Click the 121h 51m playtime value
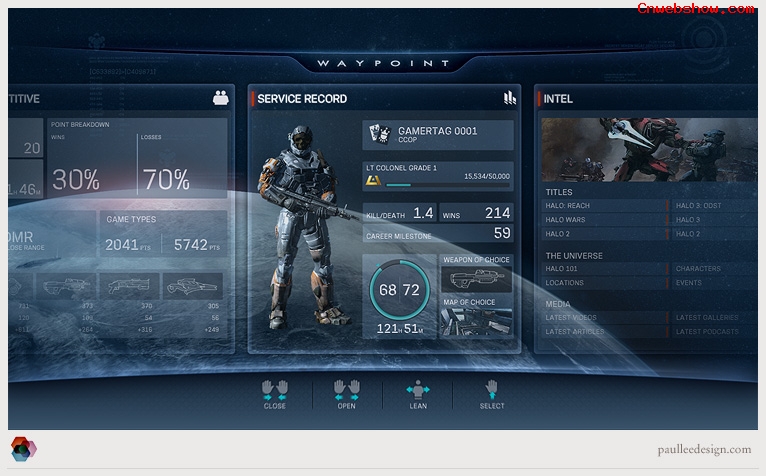Viewport: 766px width, 476px height. (x=400, y=329)
